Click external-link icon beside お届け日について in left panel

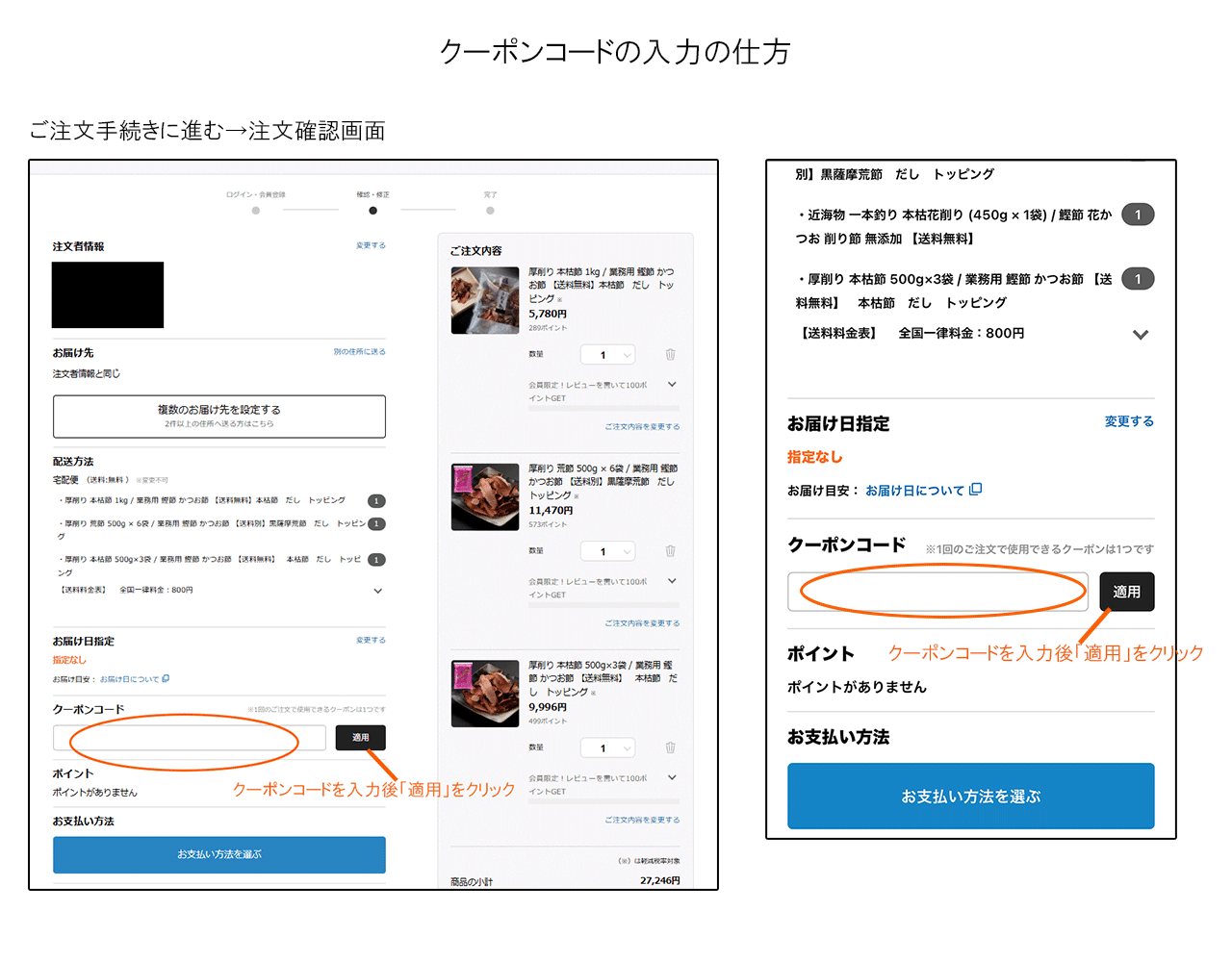pos(166,679)
